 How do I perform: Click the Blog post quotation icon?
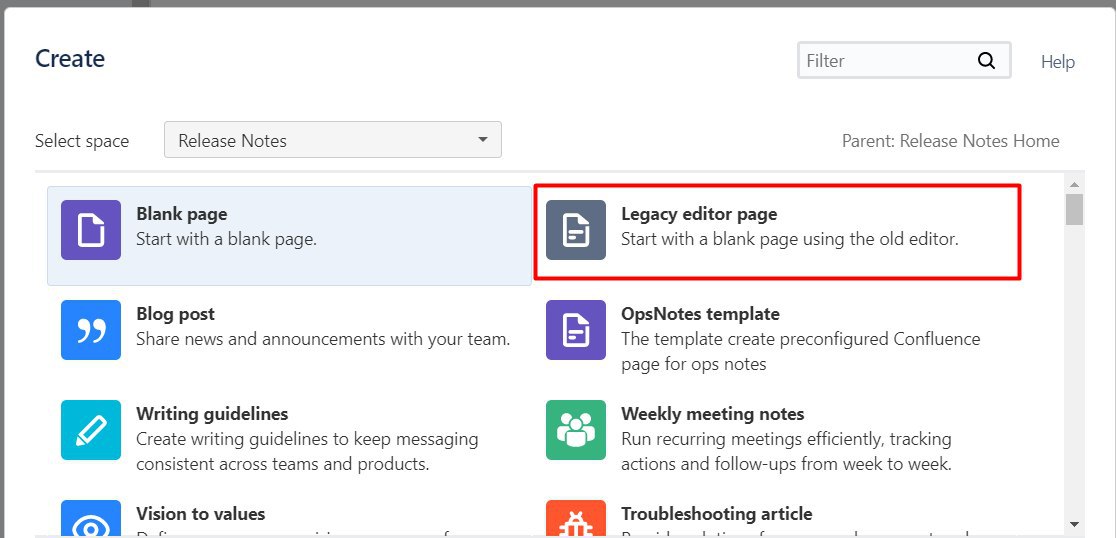(91, 330)
